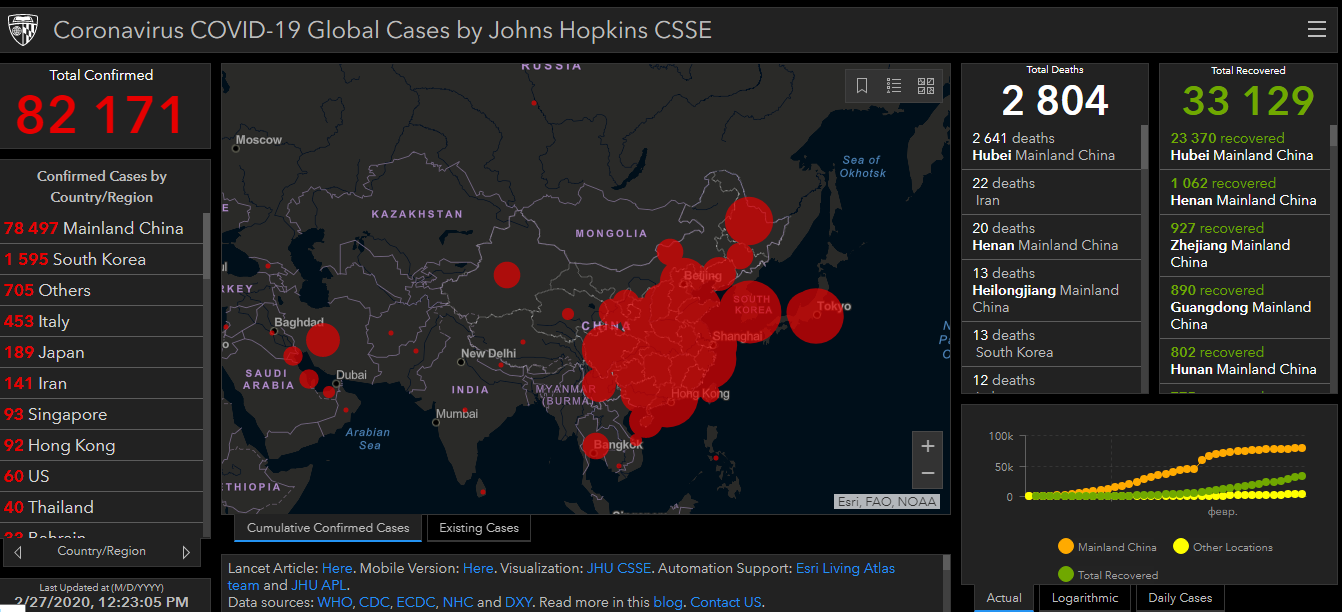Zoom in on the map with plus
The width and height of the screenshot is (1342, 612).
coord(928,446)
